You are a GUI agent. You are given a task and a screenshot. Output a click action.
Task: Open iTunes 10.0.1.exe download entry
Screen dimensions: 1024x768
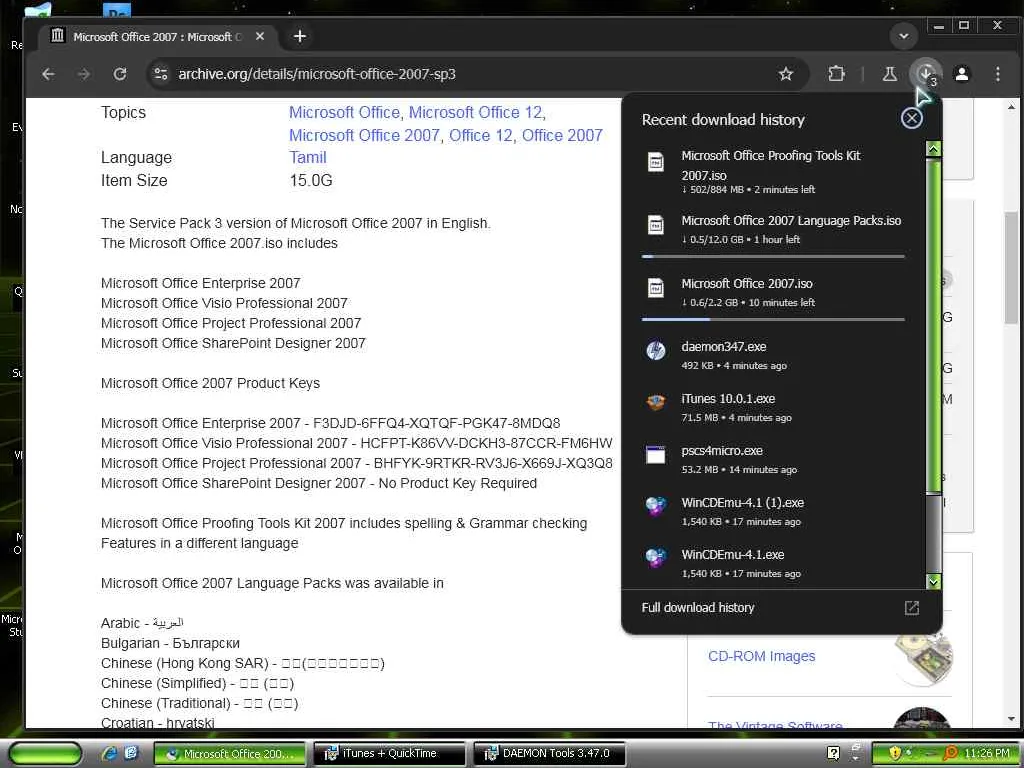pos(774,407)
